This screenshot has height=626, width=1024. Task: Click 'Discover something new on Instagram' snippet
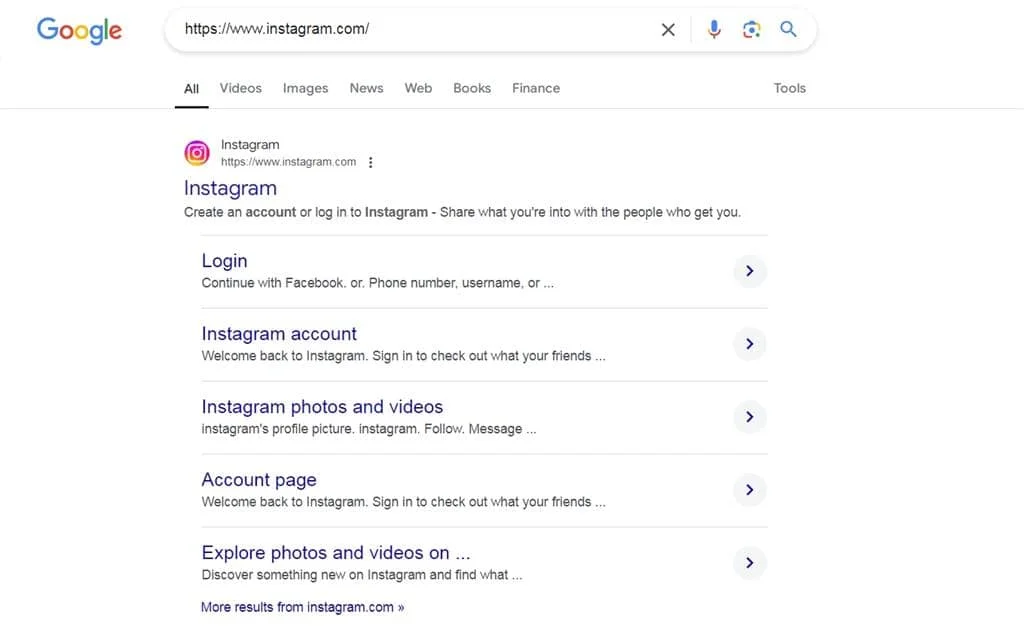point(362,575)
